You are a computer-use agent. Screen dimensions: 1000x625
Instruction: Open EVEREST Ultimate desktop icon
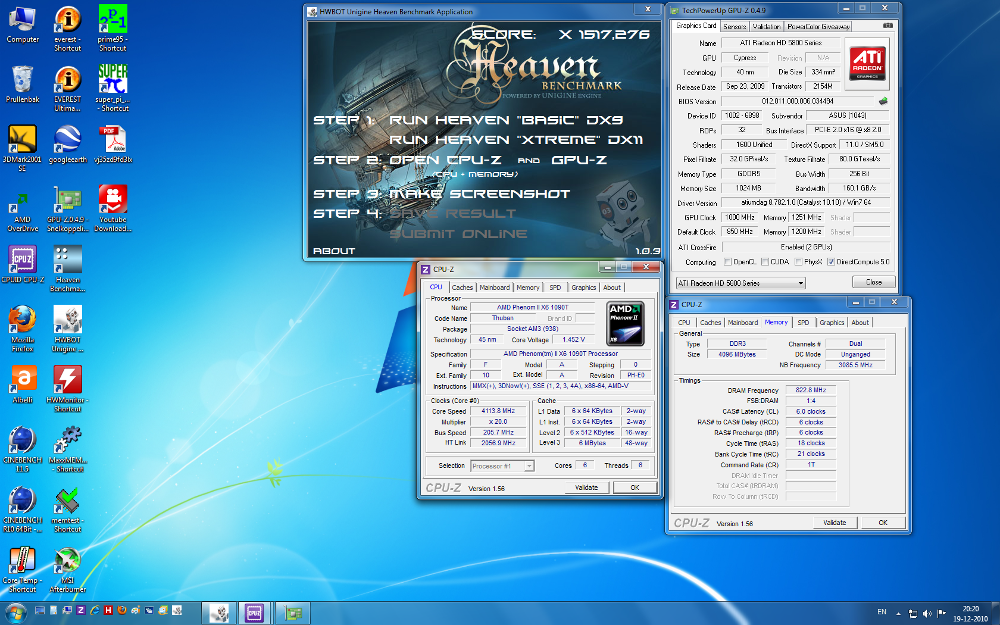point(68,89)
